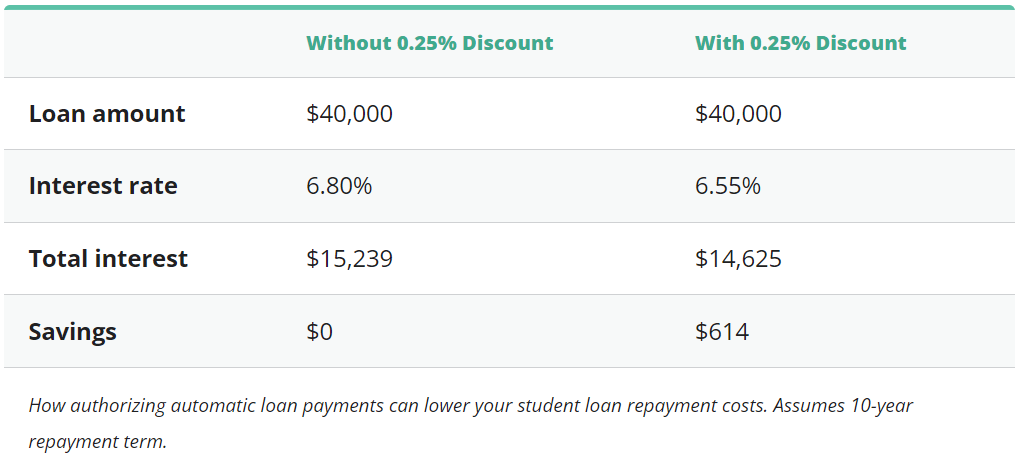Click the green bar atop the table
The image size is (1020, 465).
(509, 7)
